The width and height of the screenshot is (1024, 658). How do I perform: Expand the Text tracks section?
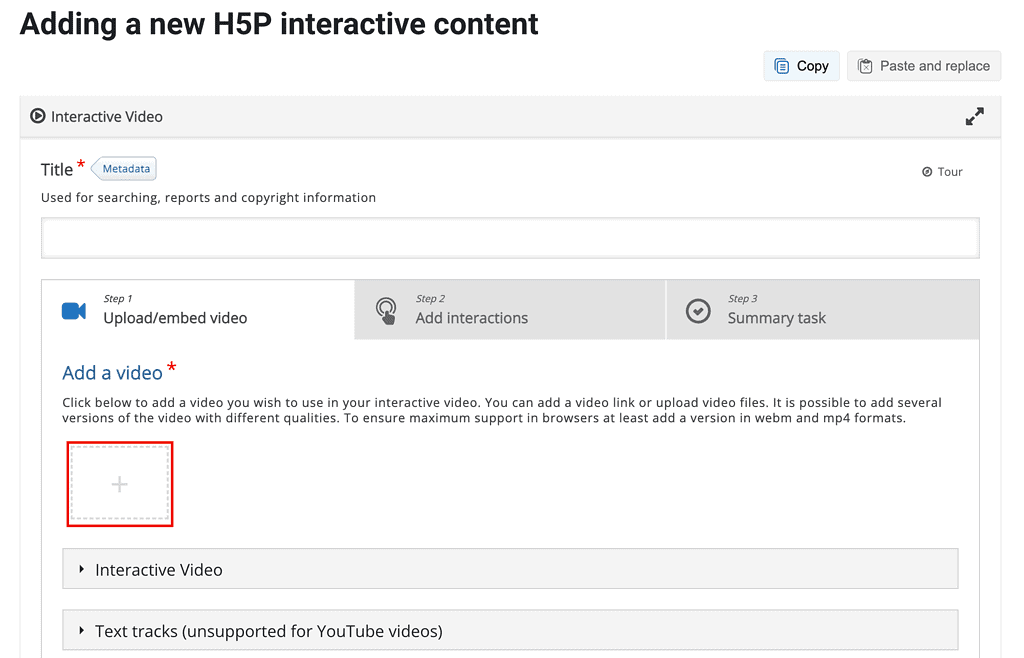(510, 630)
